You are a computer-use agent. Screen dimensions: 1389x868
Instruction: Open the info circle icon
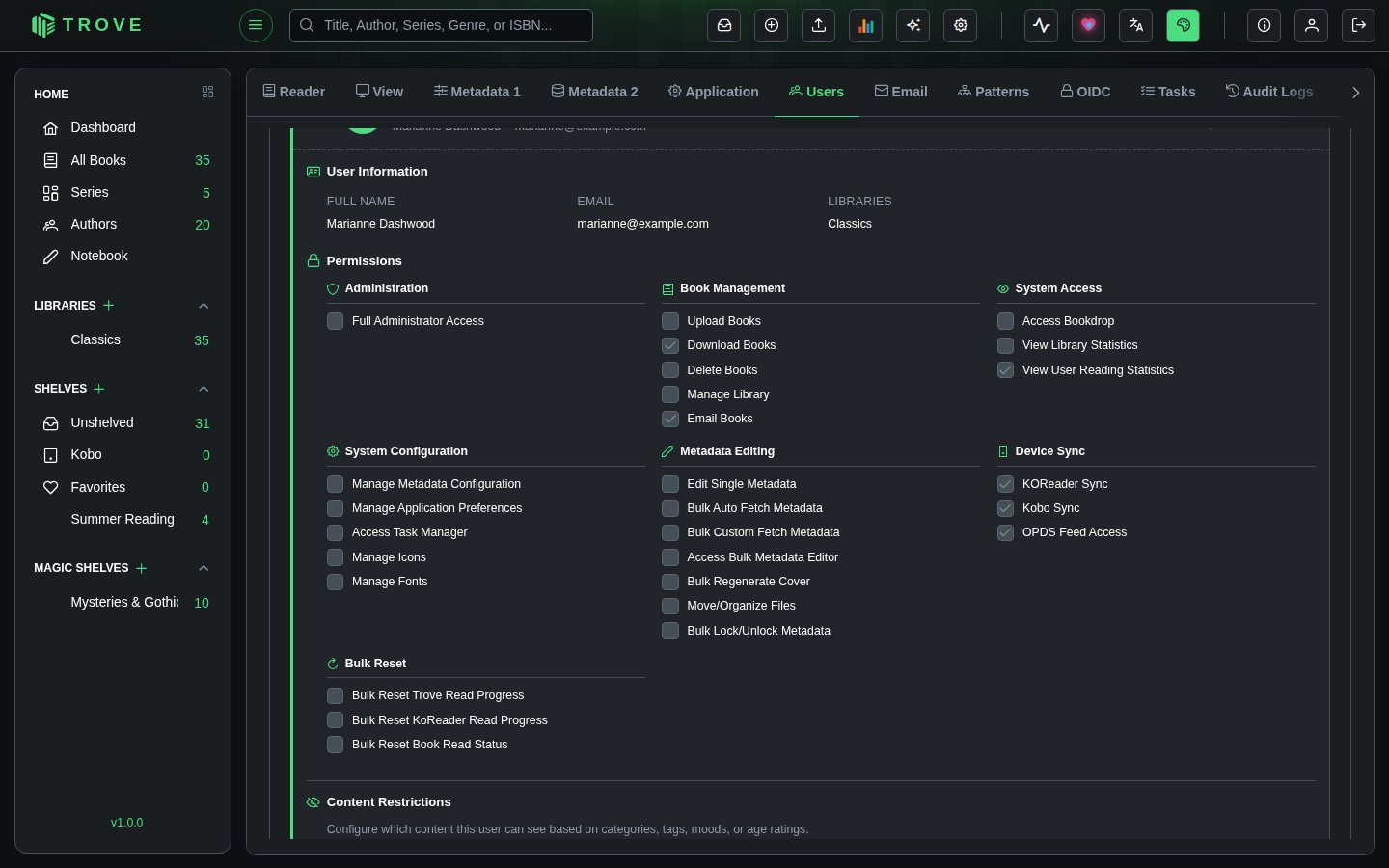(1265, 26)
